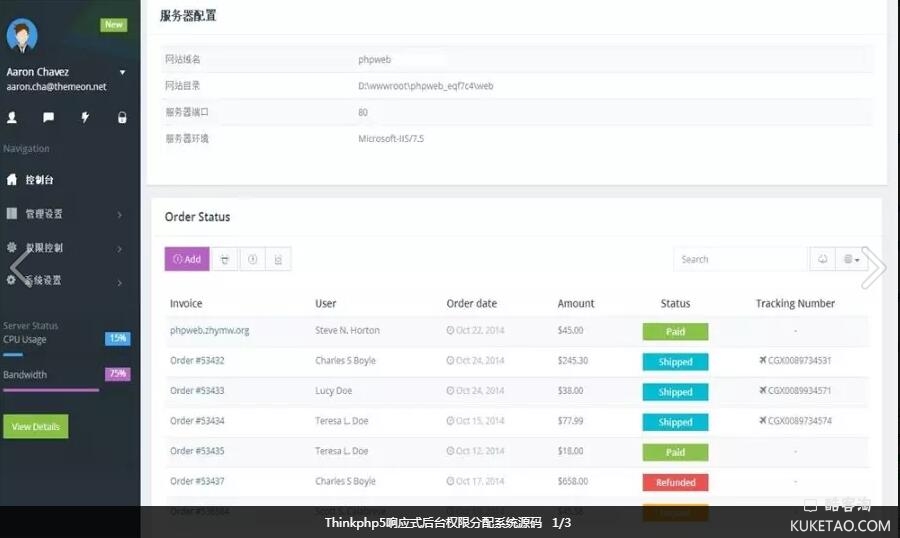
Task: Click the delete trash icon next to Add
Action: (x=224, y=259)
